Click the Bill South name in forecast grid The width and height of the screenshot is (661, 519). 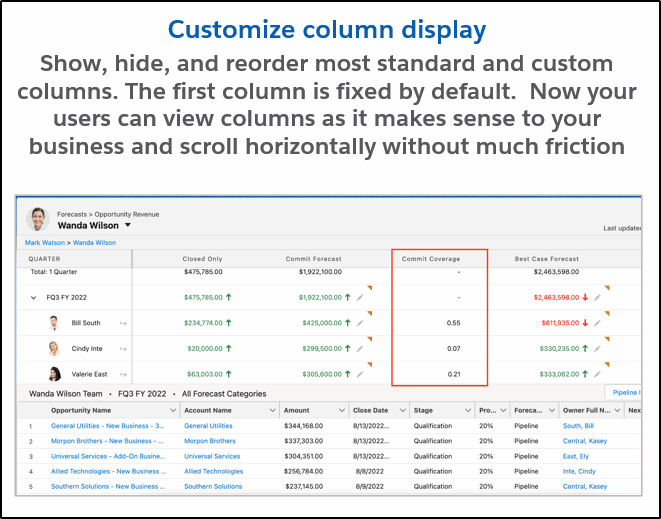[86, 323]
